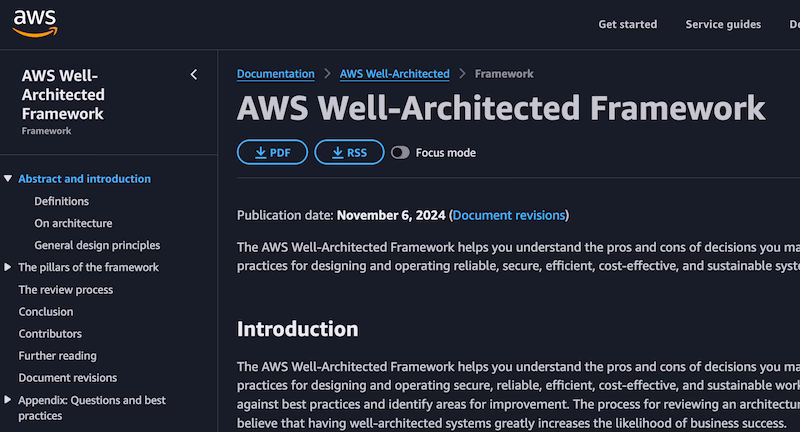Click the AWS logo
This screenshot has width=800, height=432.
coord(34,22)
